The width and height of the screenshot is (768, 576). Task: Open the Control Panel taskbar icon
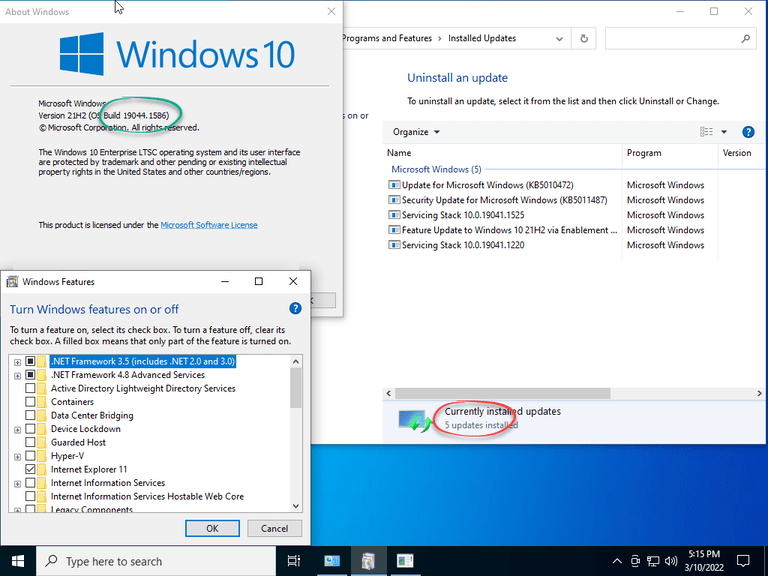tap(332, 561)
